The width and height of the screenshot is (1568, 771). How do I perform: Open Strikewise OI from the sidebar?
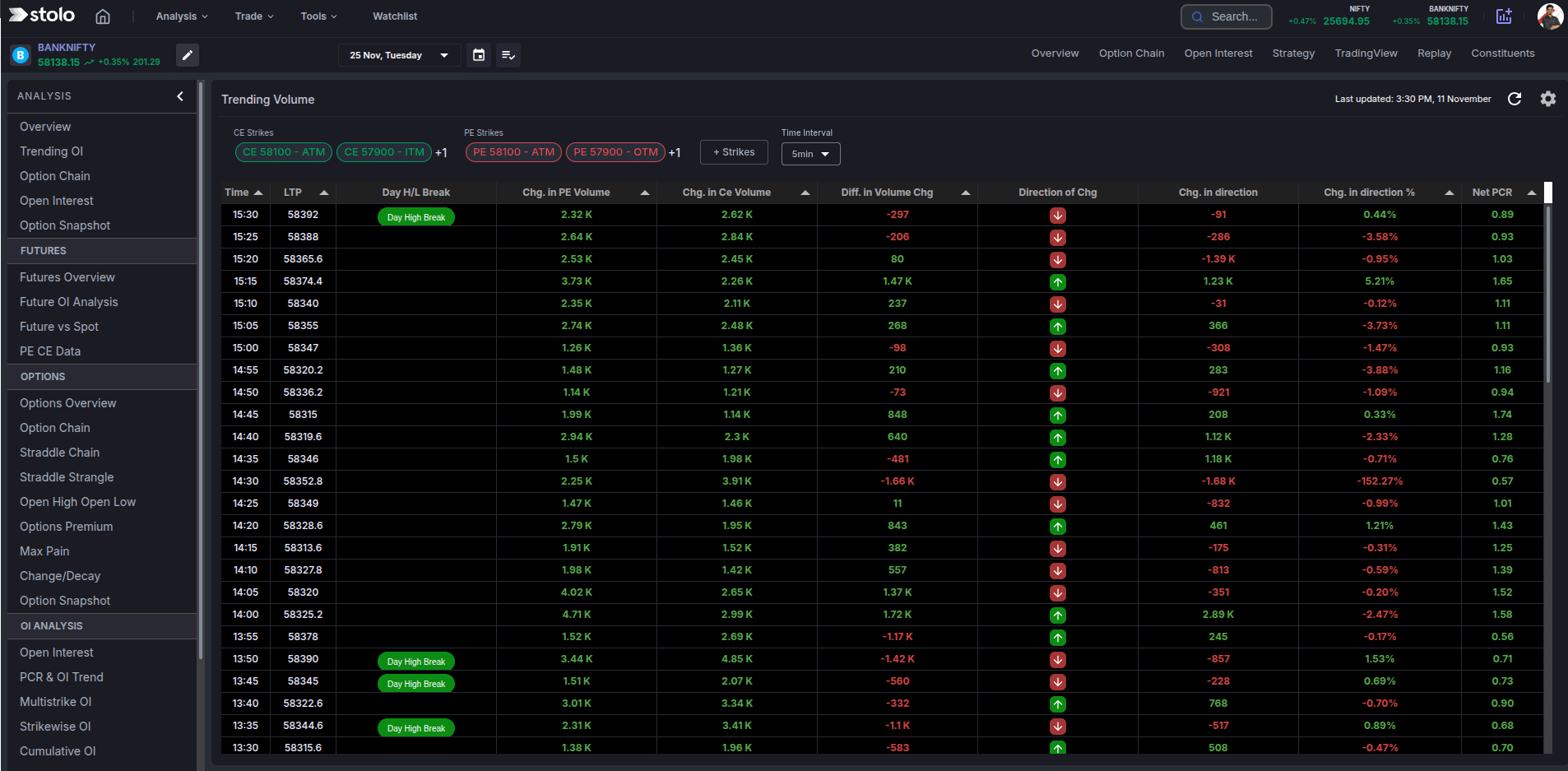(x=54, y=726)
